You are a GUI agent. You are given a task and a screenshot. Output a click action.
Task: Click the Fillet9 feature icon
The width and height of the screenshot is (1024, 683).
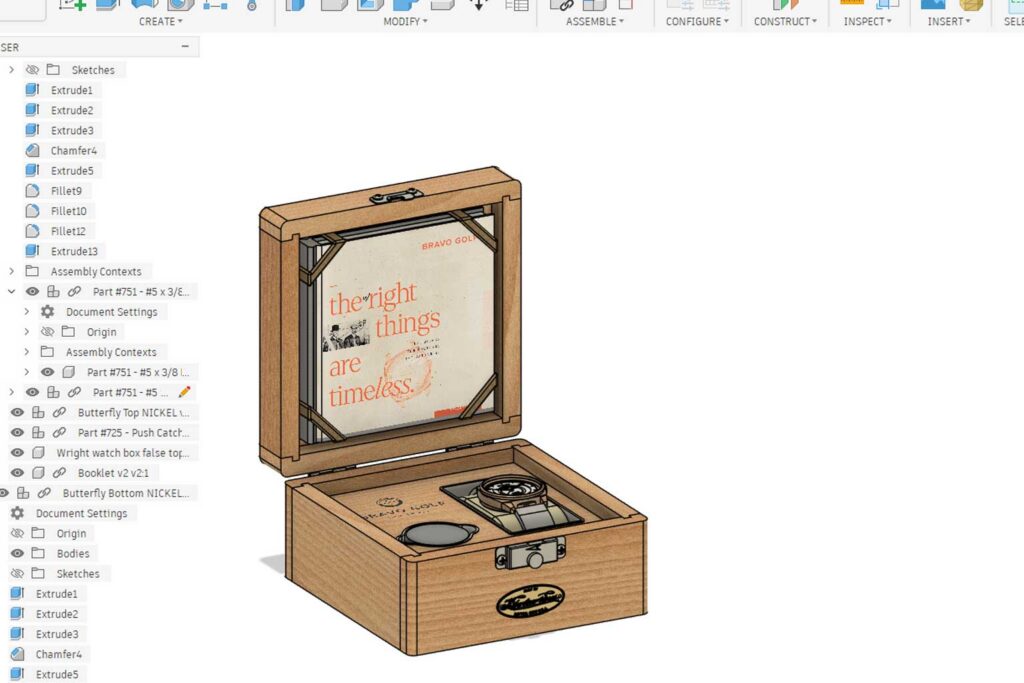[x=32, y=190]
